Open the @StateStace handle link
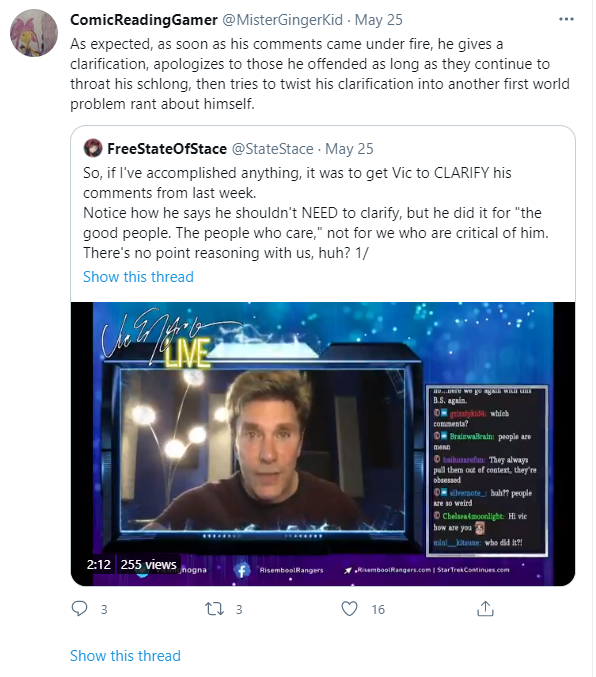This screenshot has height=677, width=596. (x=273, y=149)
